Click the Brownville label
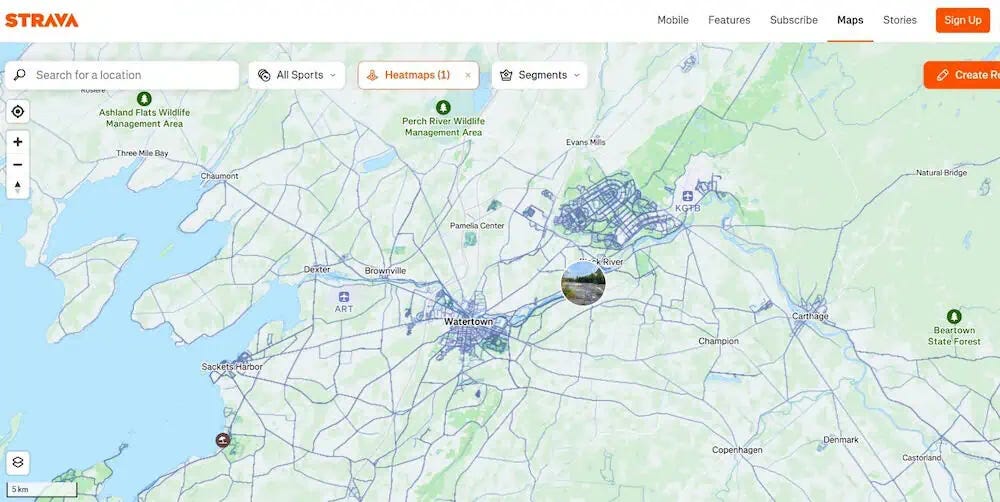Screen dimensions: 1000x502 pyautogui.click(x=385, y=271)
